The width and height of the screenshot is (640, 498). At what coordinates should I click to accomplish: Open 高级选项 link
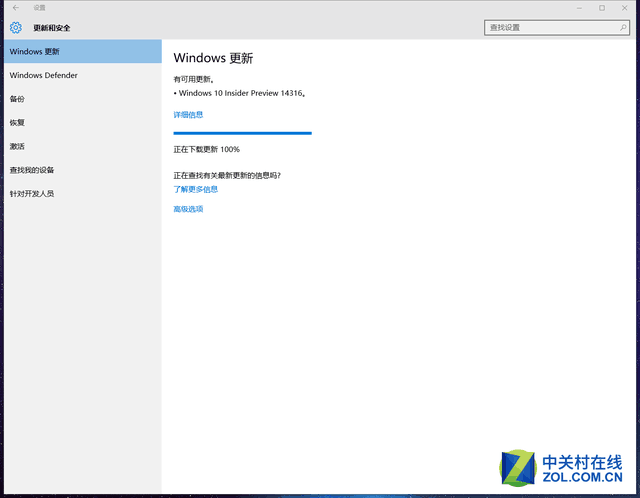click(x=188, y=209)
